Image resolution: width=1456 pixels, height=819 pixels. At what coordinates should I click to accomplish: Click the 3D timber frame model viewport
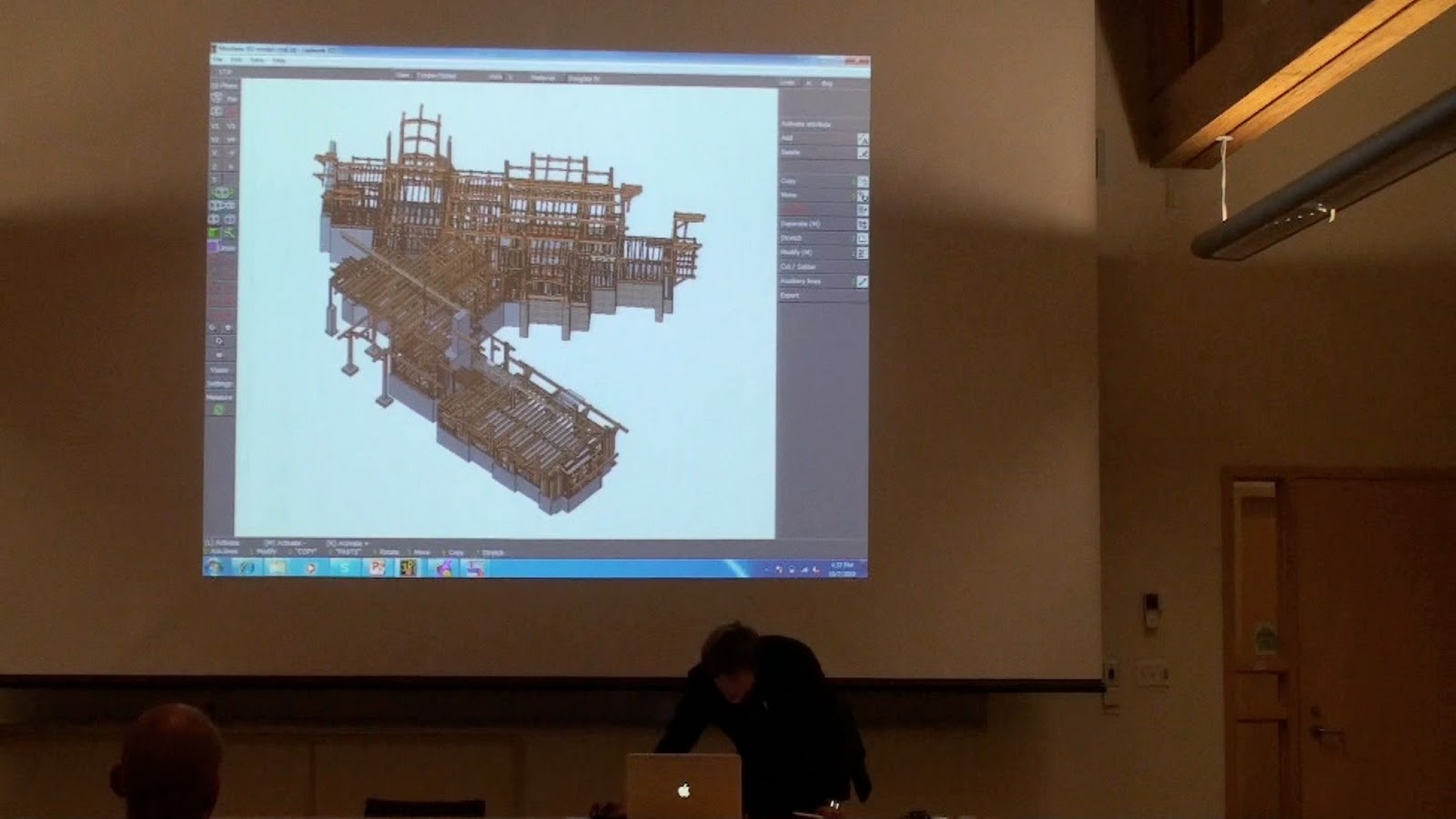coord(506,308)
